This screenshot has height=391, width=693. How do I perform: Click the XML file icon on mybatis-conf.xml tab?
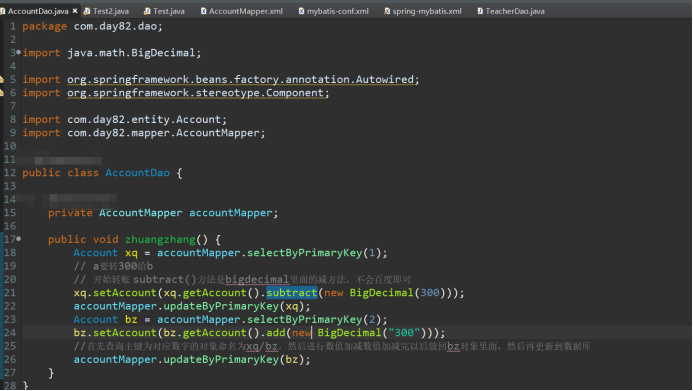(301, 11)
